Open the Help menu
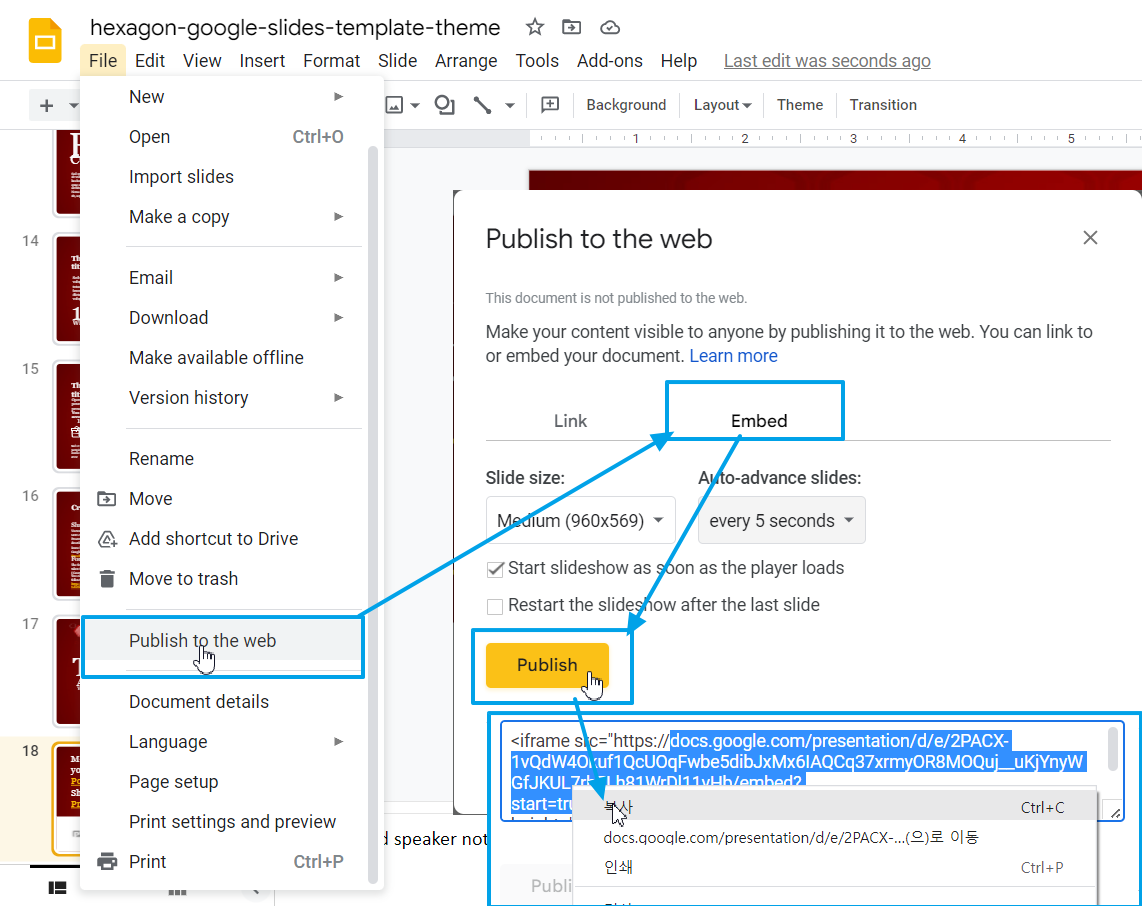 [679, 60]
